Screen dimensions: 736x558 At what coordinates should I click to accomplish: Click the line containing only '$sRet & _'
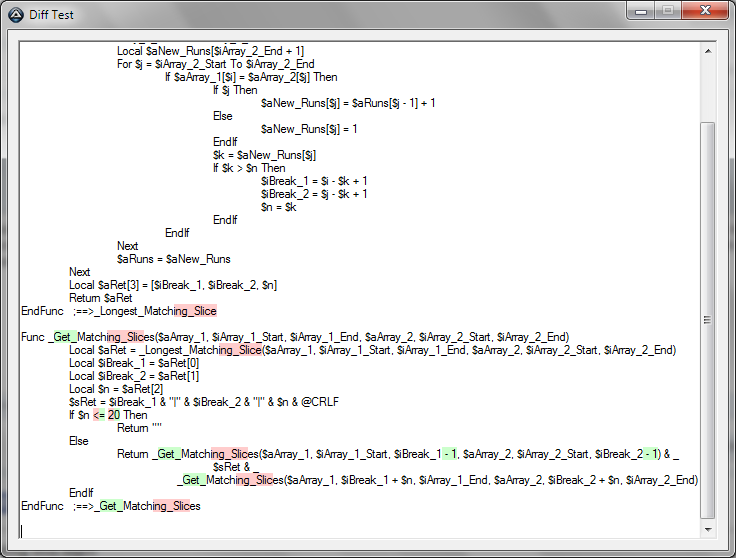coord(236,467)
